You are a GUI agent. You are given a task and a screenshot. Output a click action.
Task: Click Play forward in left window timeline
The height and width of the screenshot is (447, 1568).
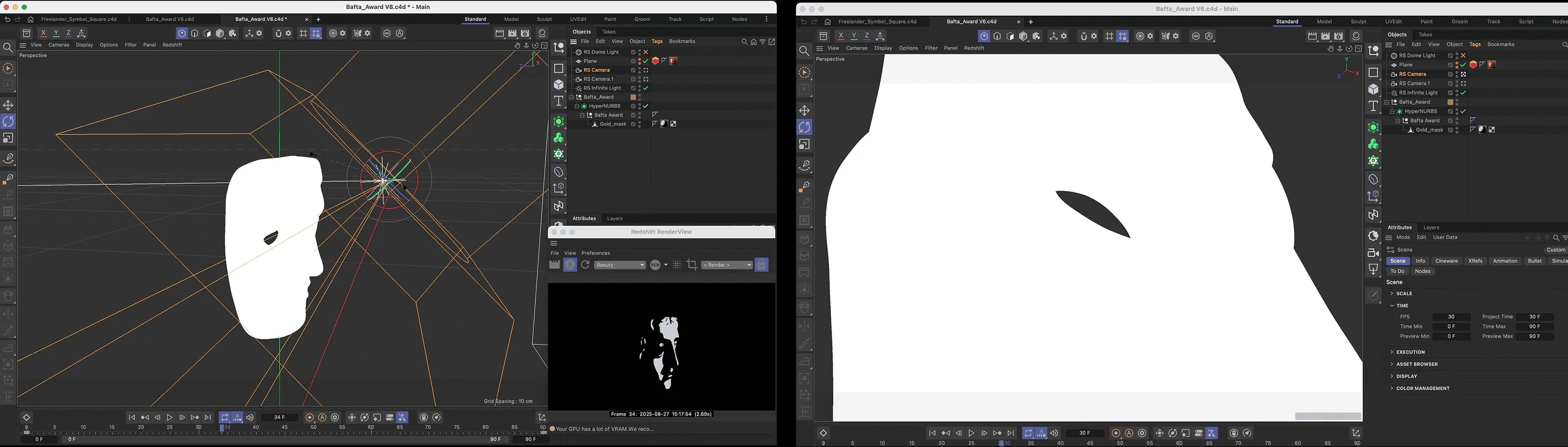pyautogui.click(x=170, y=418)
